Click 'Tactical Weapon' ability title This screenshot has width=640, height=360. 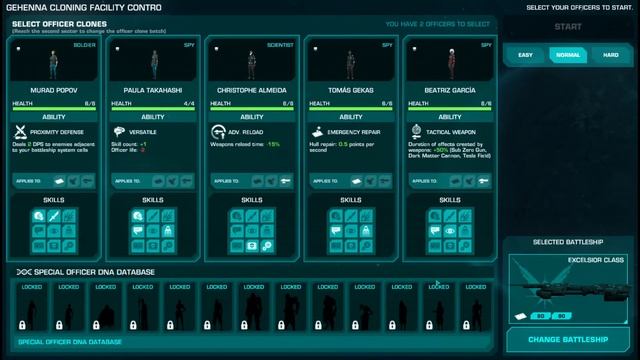point(451,132)
